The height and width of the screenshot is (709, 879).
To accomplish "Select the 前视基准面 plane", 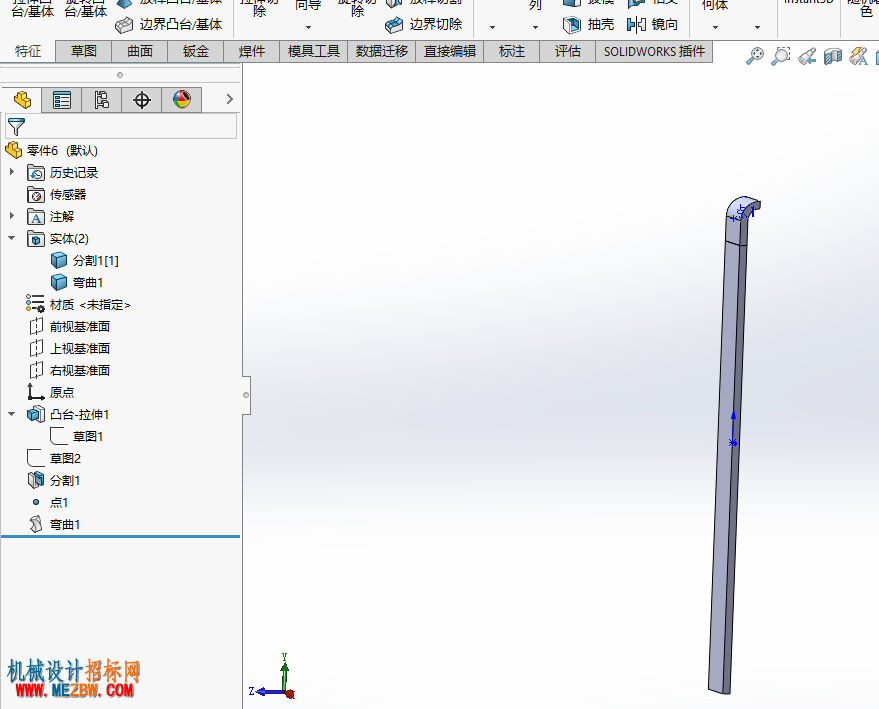I will click(69, 326).
